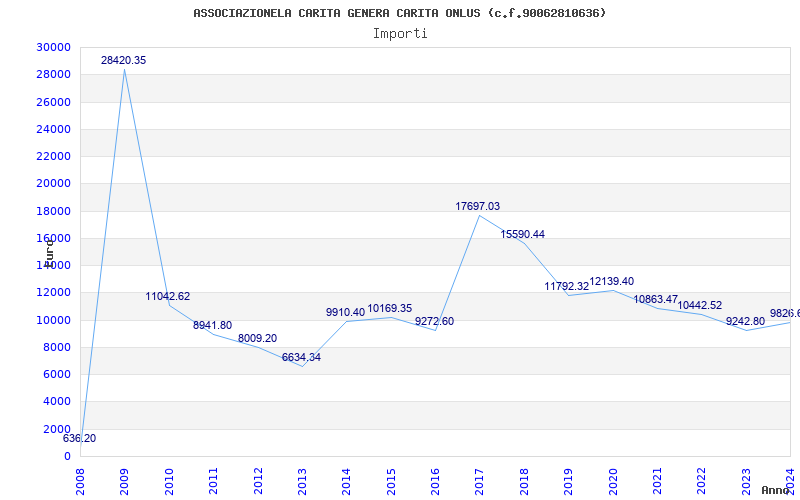800x500 pixels.
Task: Click the 2013 x-axis year label
Action: (x=302, y=482)
